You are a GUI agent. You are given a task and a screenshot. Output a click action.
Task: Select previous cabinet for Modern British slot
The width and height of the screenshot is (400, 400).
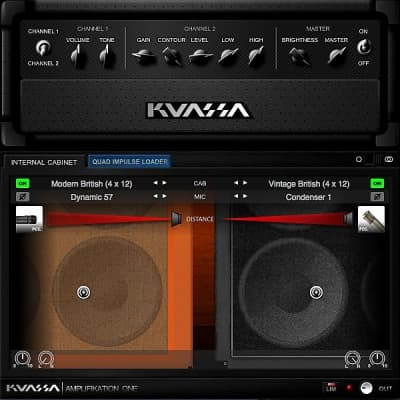tap(155, 183)
